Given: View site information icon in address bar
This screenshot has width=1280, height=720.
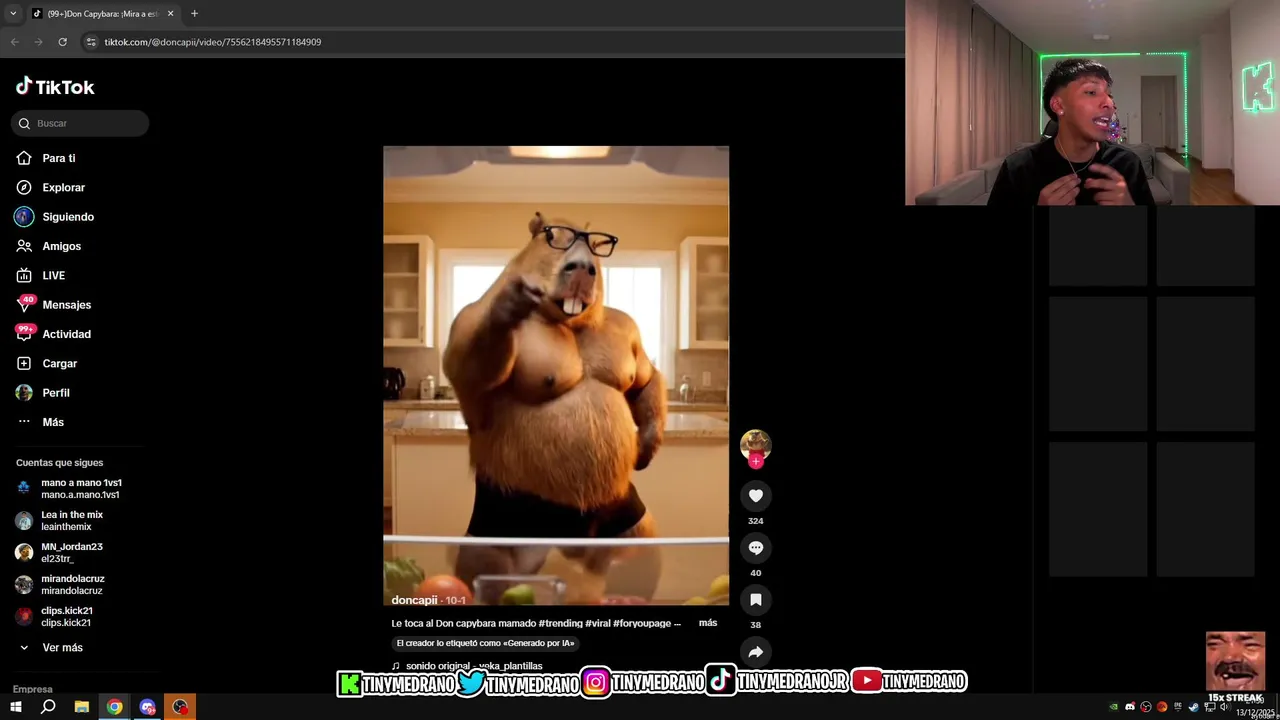Looking at the screenshot, I should (x=91, y=42).
